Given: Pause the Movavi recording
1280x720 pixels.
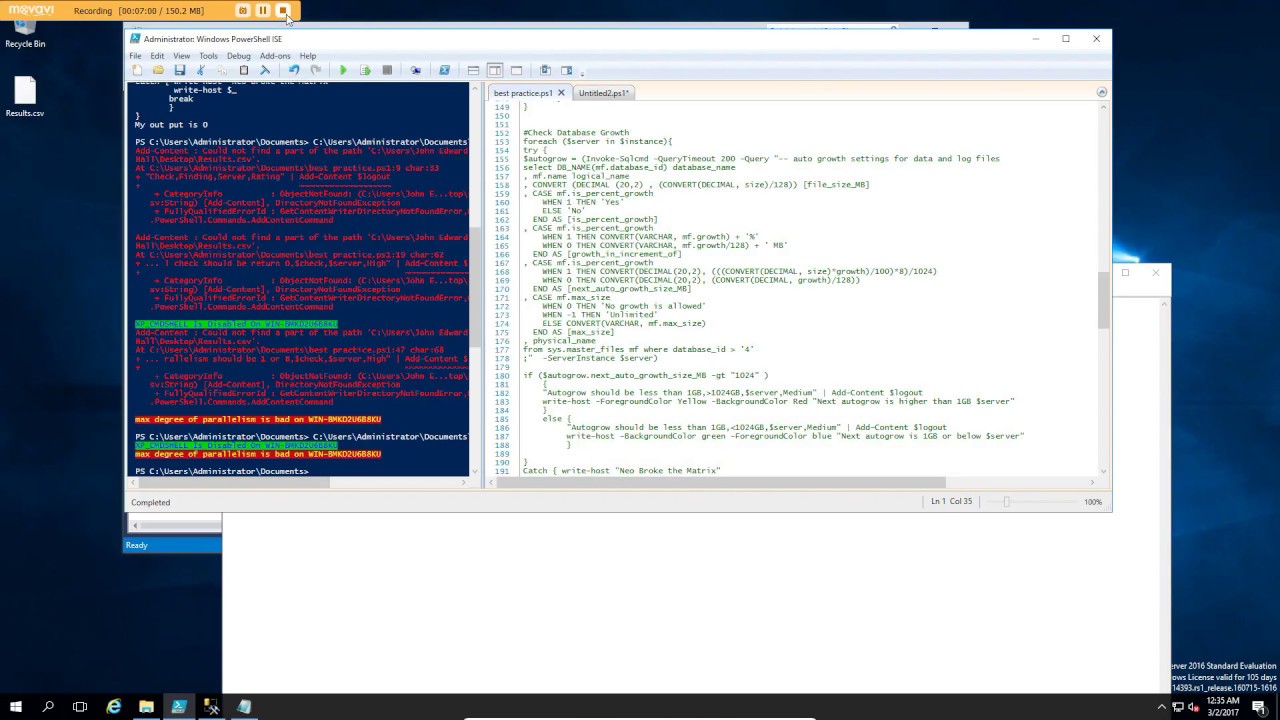Looking at the screenshot, I should pos(263,10).
